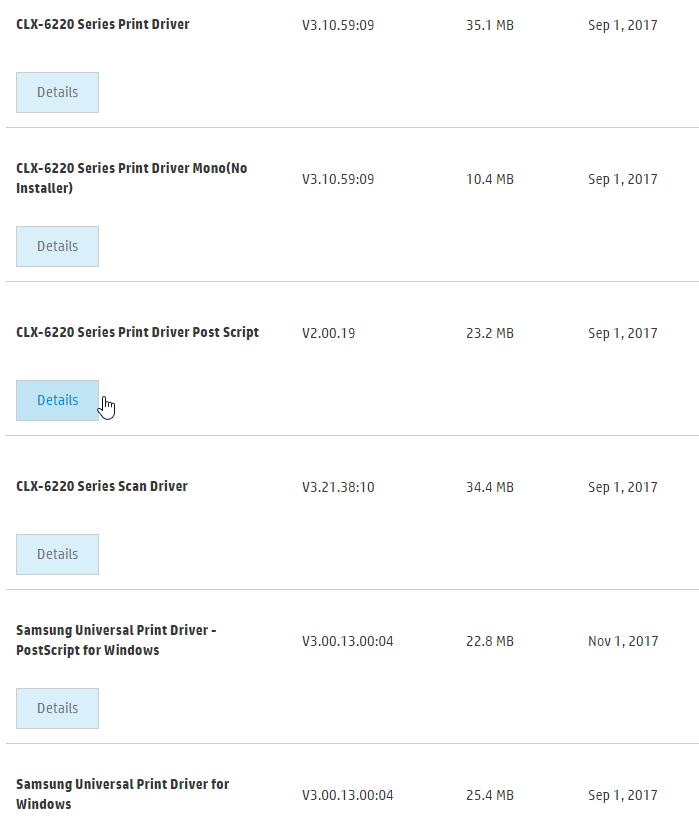Open Details for Print Driver Post Script
The image size is (699, 832).
[57, 400]
